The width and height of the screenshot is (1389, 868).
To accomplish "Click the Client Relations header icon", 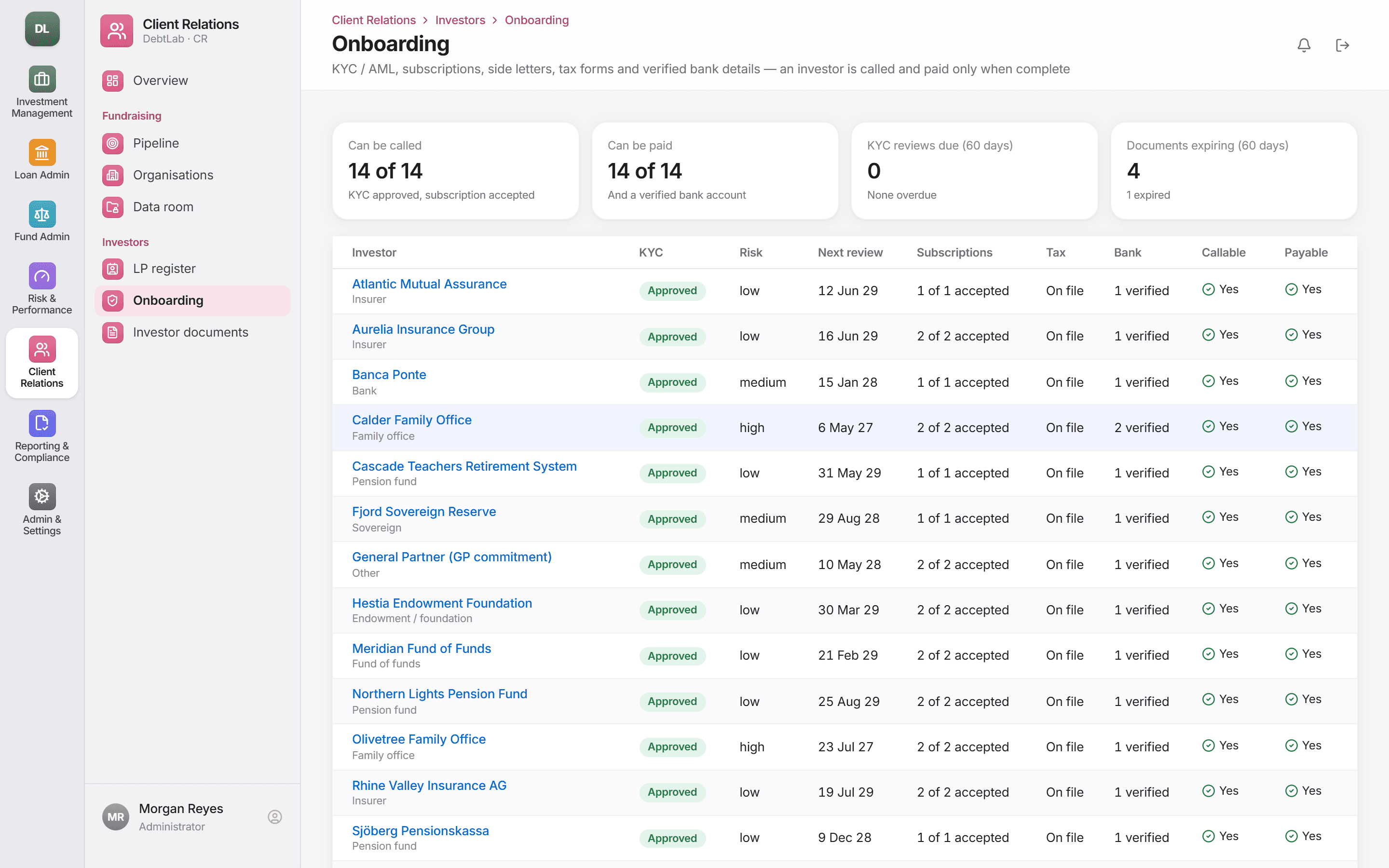I will coord(117,31).
